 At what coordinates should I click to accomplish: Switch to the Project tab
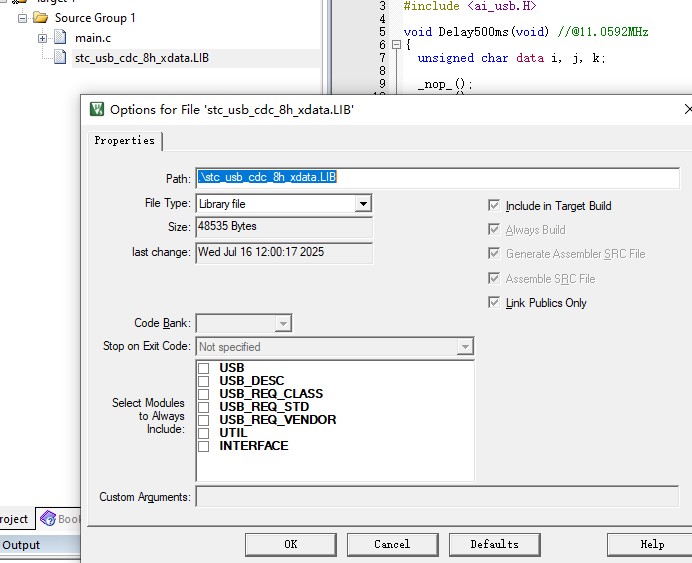14,519
